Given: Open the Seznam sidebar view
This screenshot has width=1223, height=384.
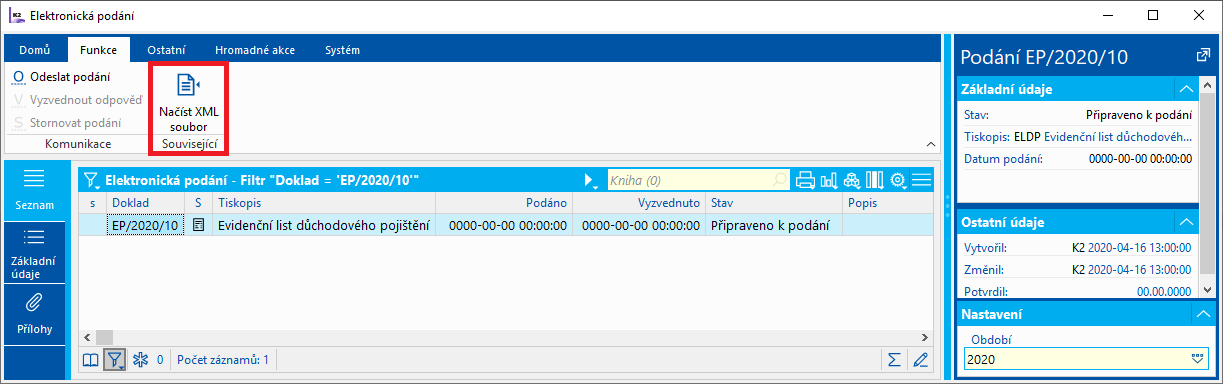Looking at the screenshot, I should tap(34, 189).
